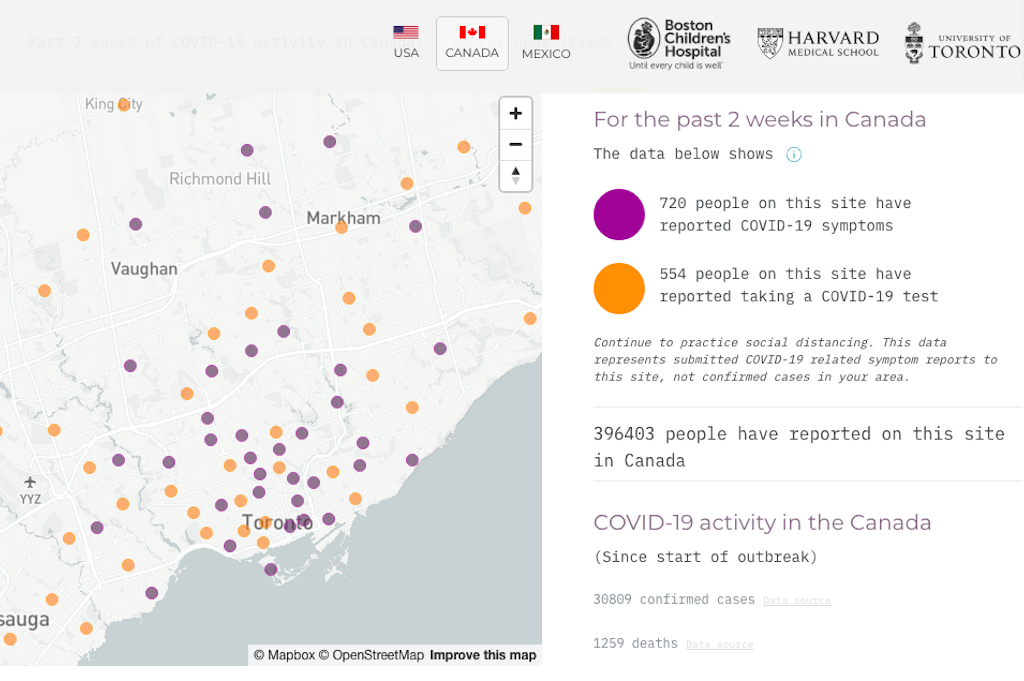Viewport: 1024px width, 681px height.
Task: Open the confirmed cases data source link
Action: click(x=797, y=601)
